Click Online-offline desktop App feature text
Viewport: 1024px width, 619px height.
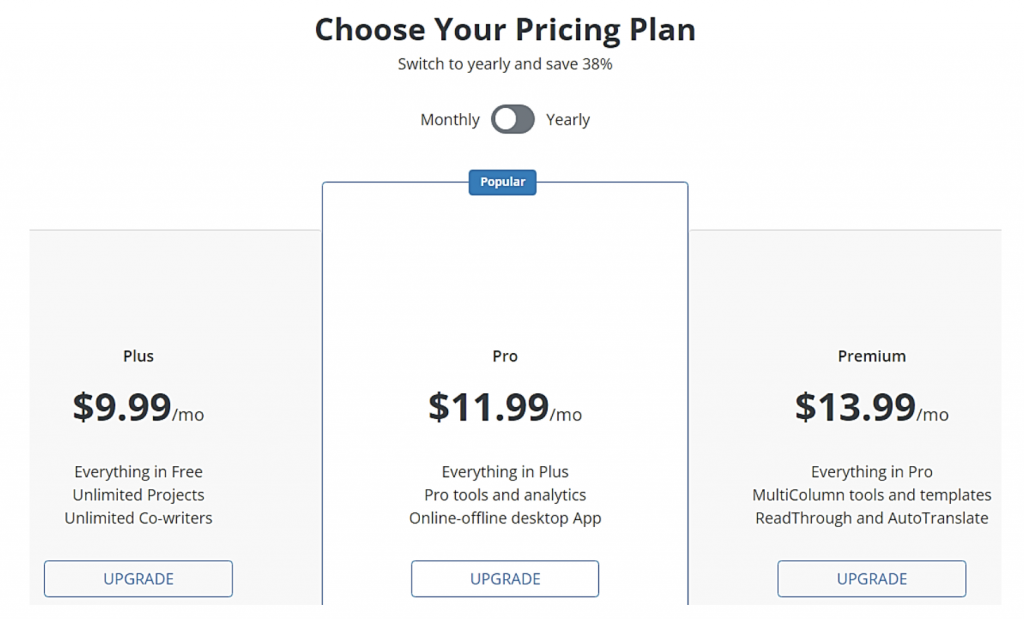pos(505,518)
